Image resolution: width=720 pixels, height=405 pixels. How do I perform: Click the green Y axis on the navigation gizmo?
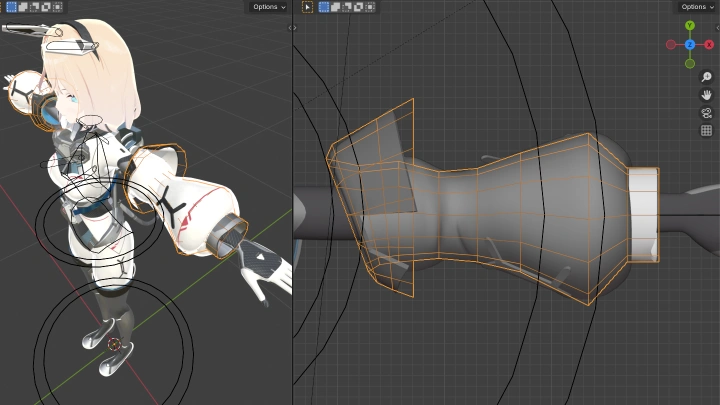point(690,25)
